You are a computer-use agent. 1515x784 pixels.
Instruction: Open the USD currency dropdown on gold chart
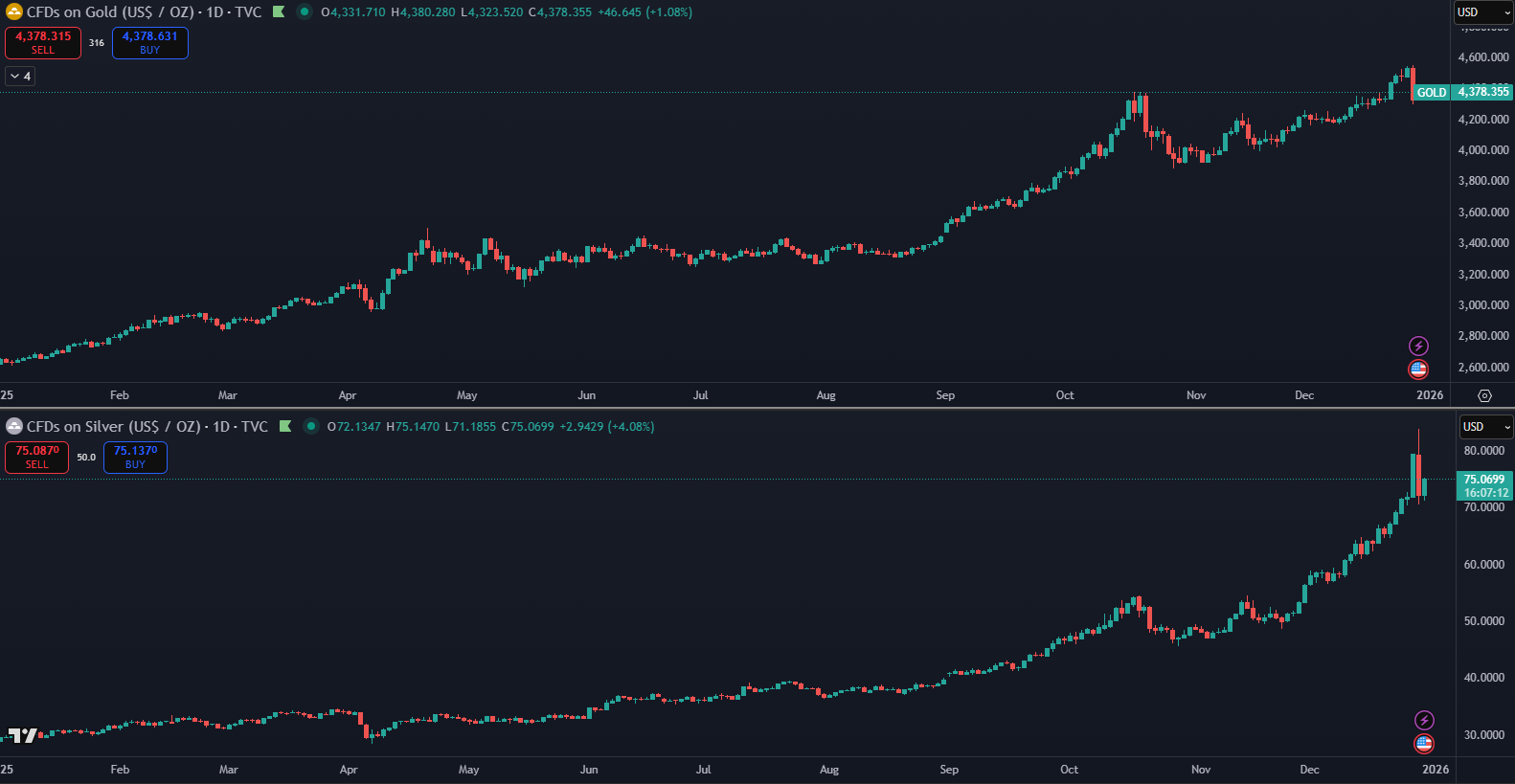1482,12
